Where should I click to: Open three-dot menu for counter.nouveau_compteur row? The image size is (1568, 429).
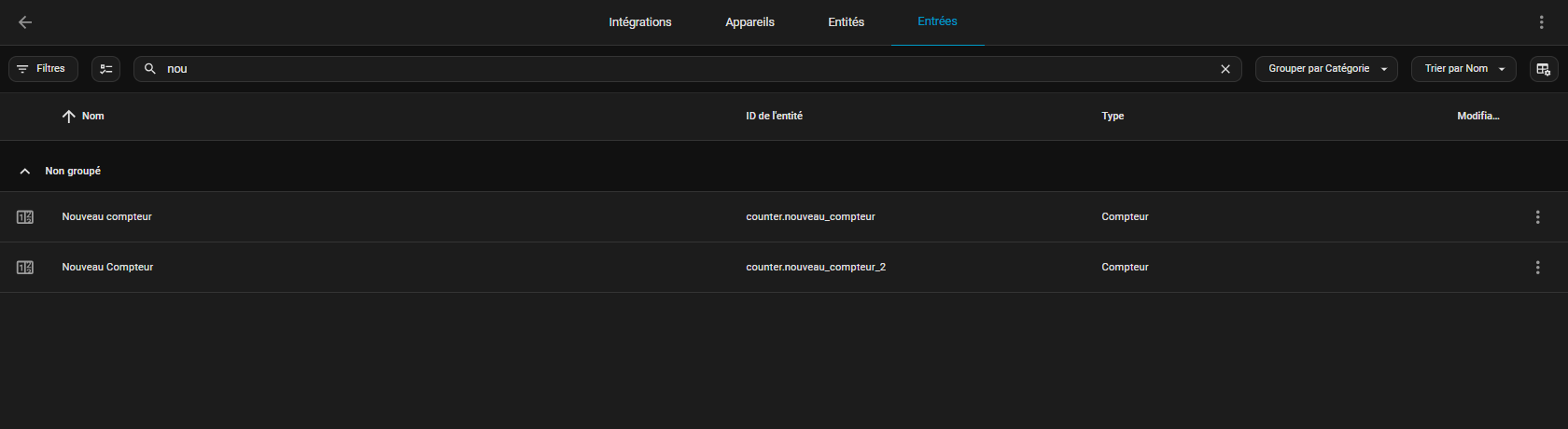pyautogui.click(x=1537, y=217)
